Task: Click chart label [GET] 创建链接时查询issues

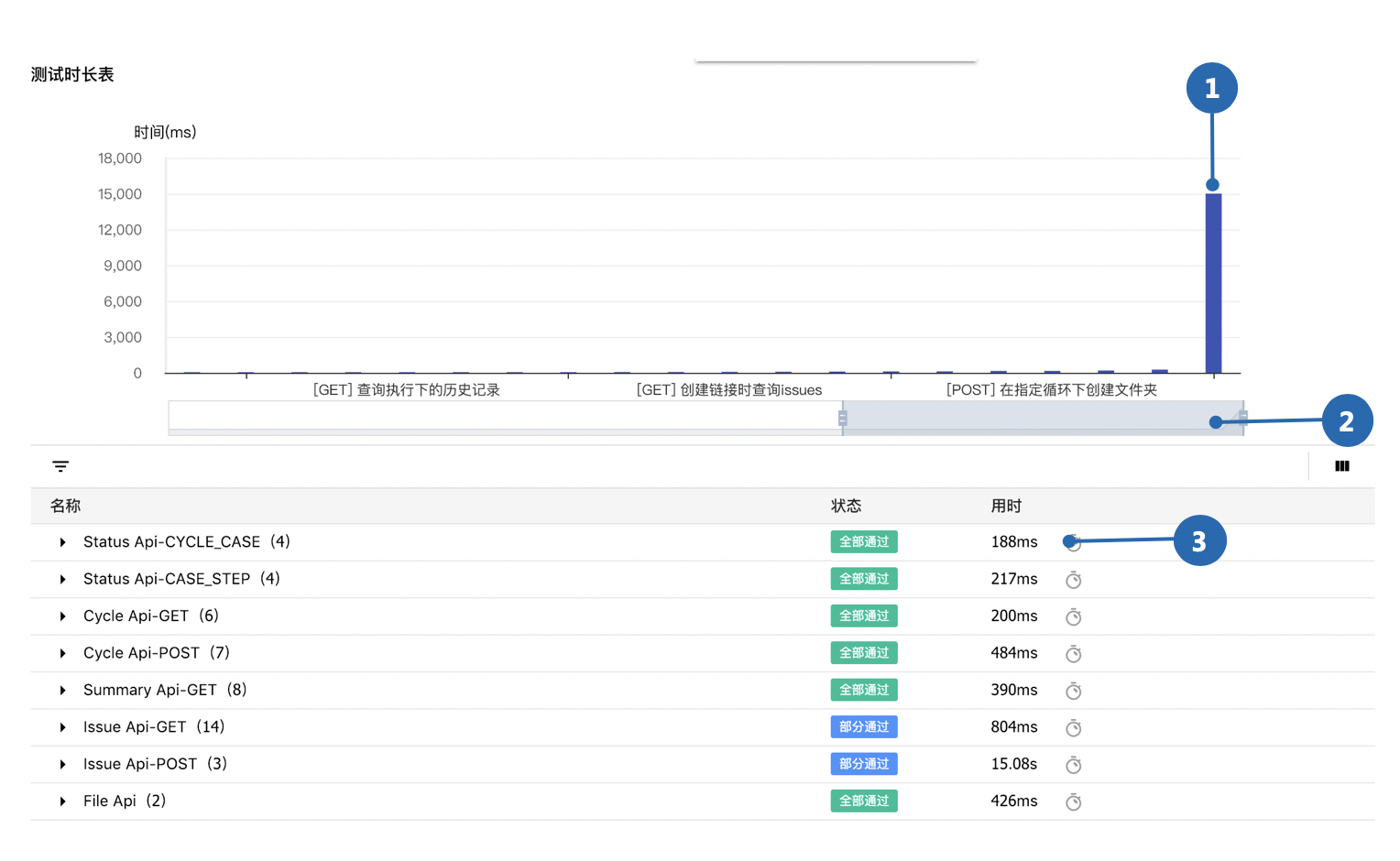Action: tap(729, 390)
